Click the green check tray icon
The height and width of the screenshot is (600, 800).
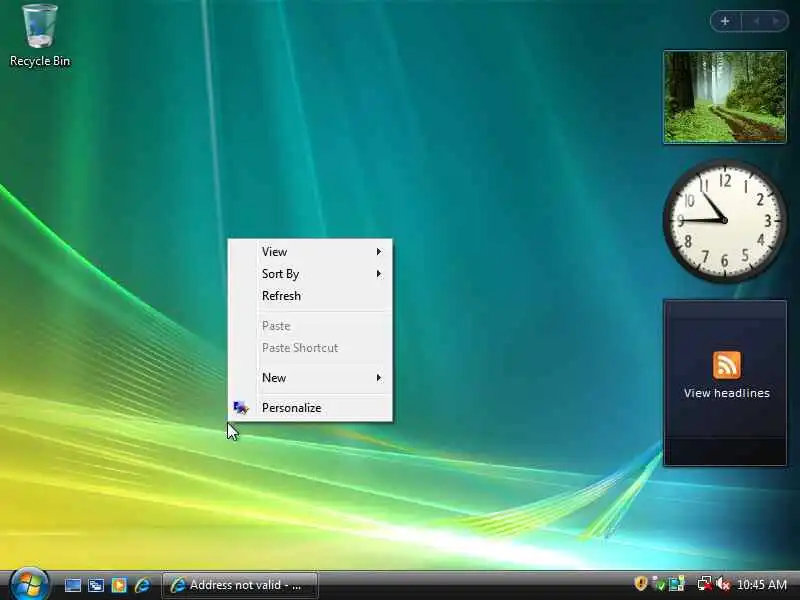coord(659,584)
